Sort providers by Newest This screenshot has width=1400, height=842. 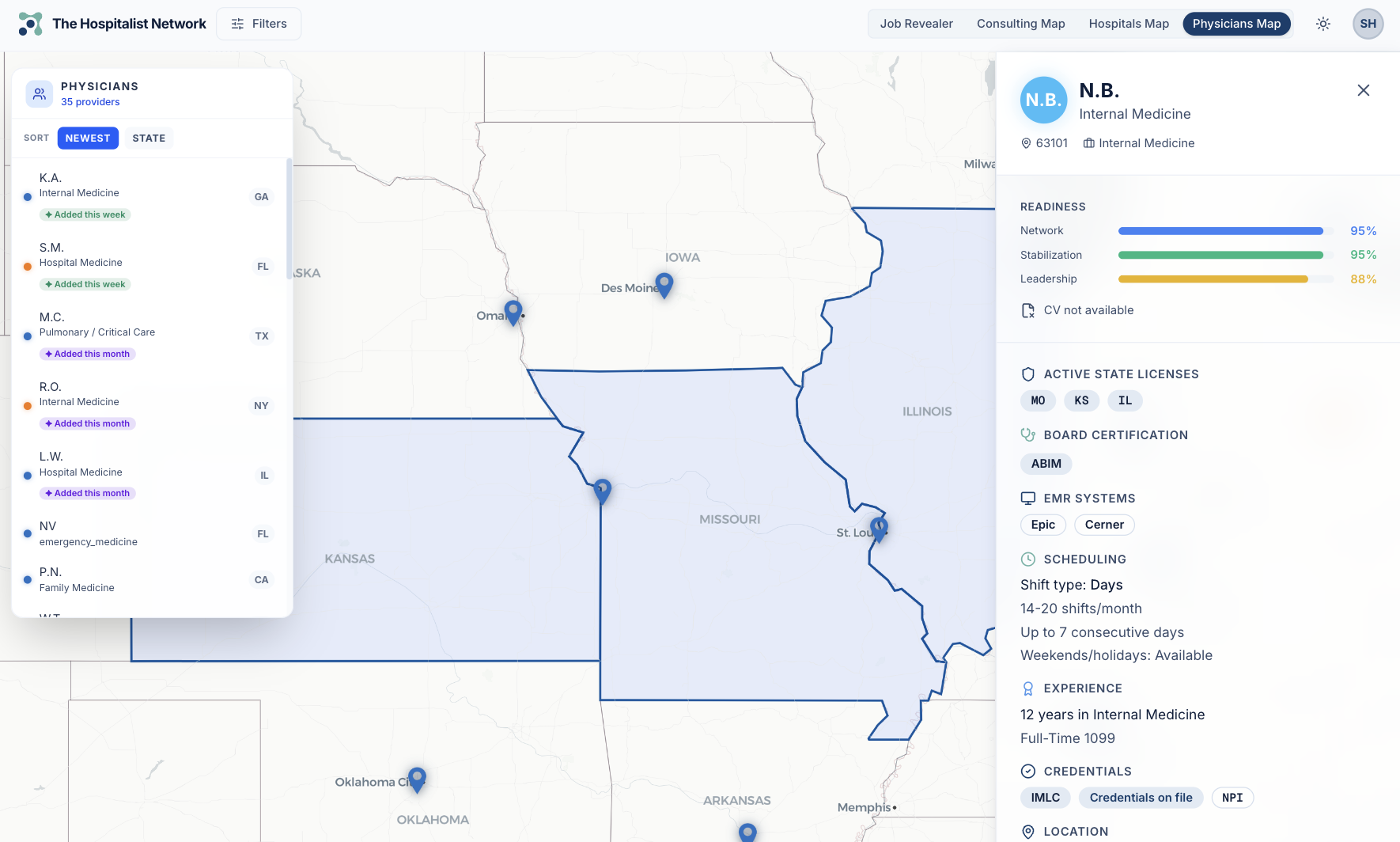[88, 138]
